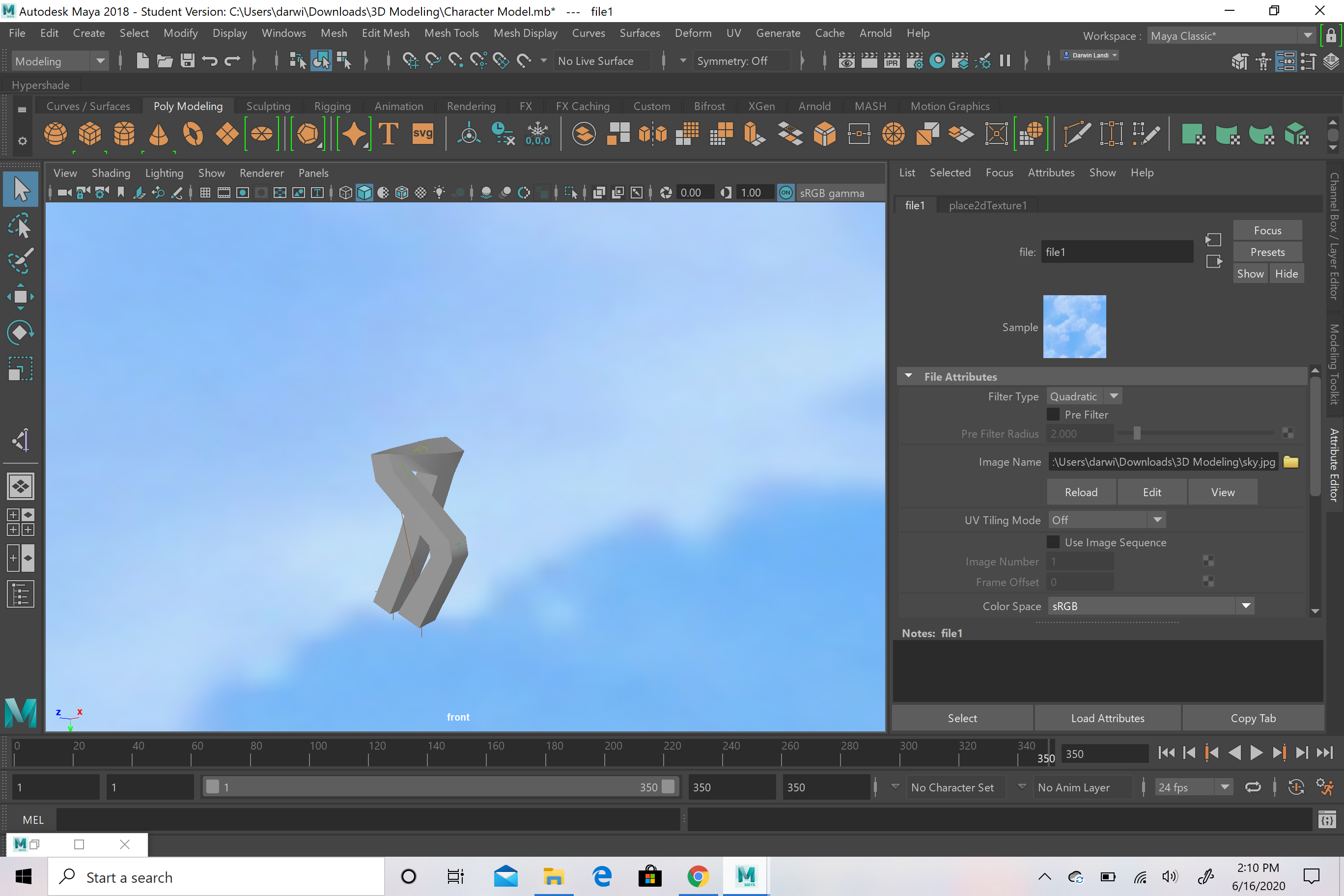
Task: Open folder browser for Image Name
Action: (x=1290, y=462)
